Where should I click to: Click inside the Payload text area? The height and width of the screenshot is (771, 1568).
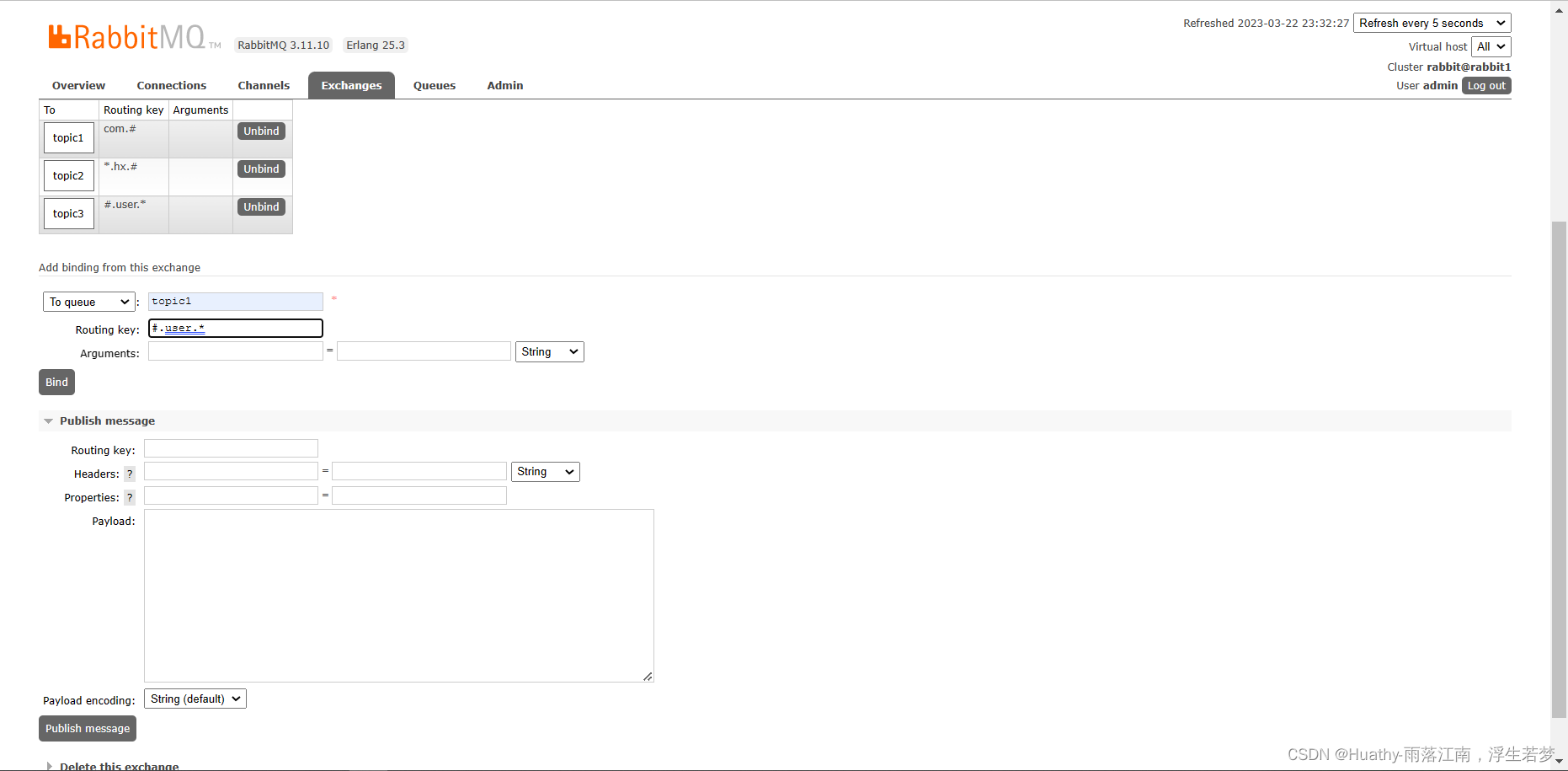(x=398, y=595)
